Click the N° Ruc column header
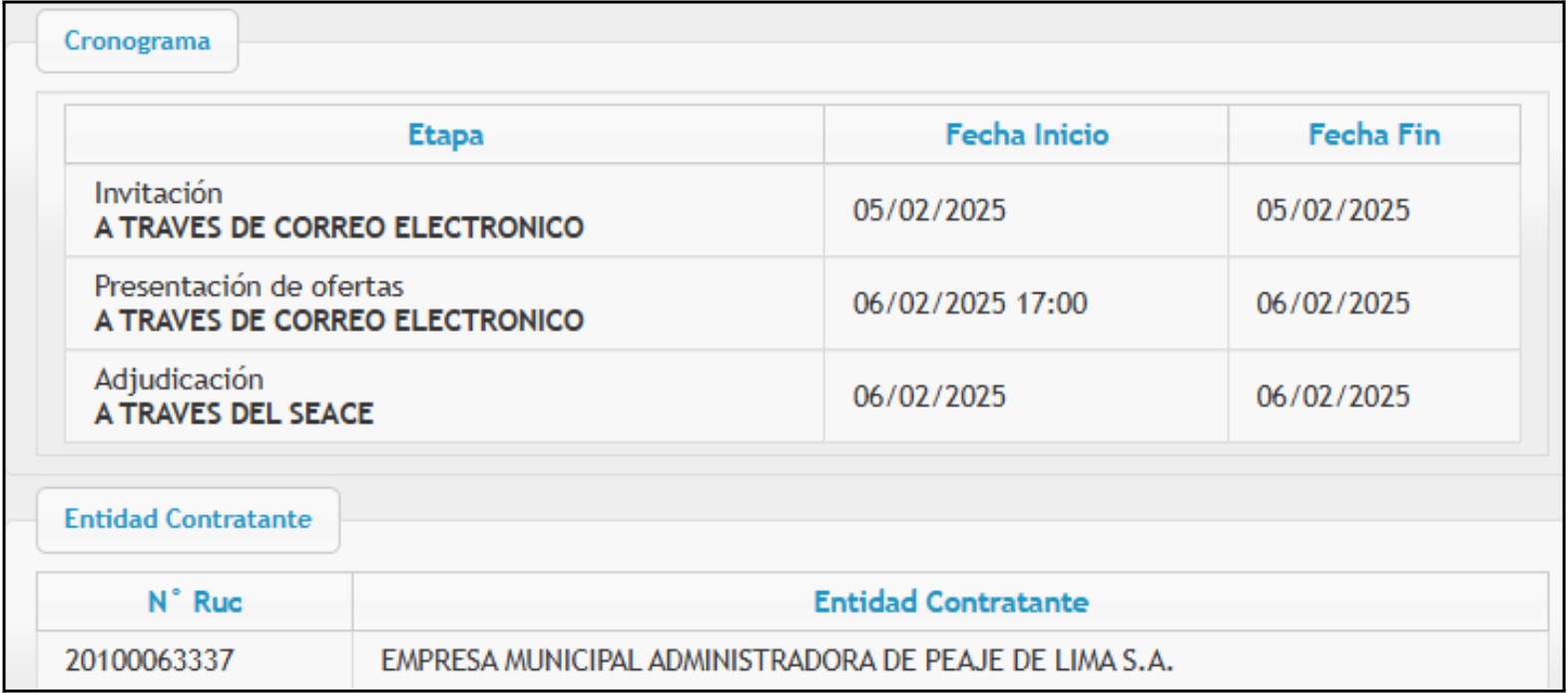 195,602
